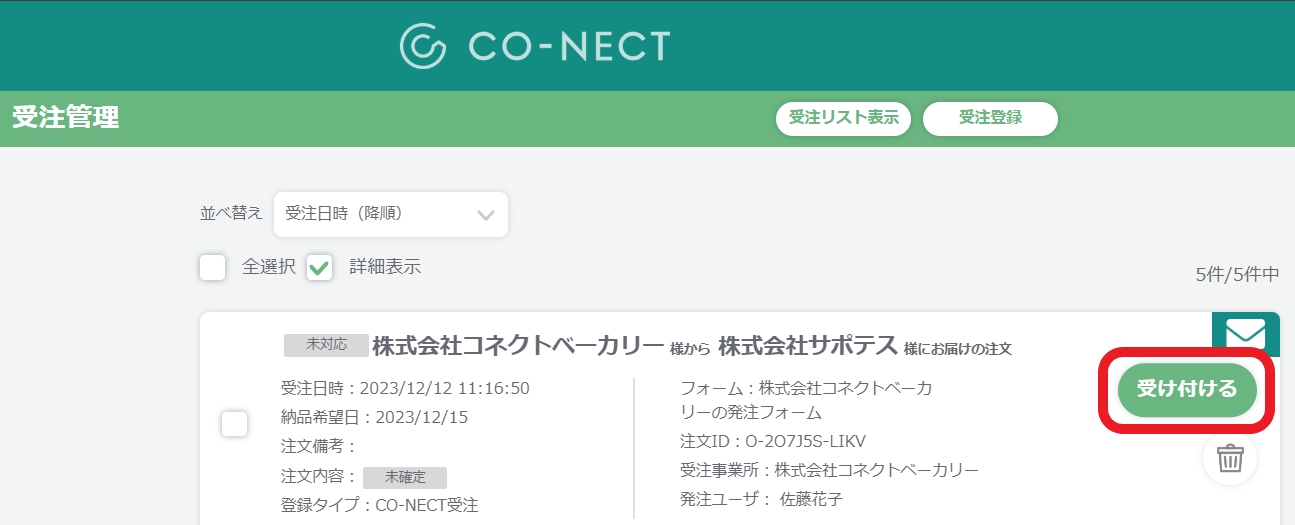The height and width of the screenshot is (525, 1295).
Task: Delete order with trash can icon
Action: coord(1230,459)
